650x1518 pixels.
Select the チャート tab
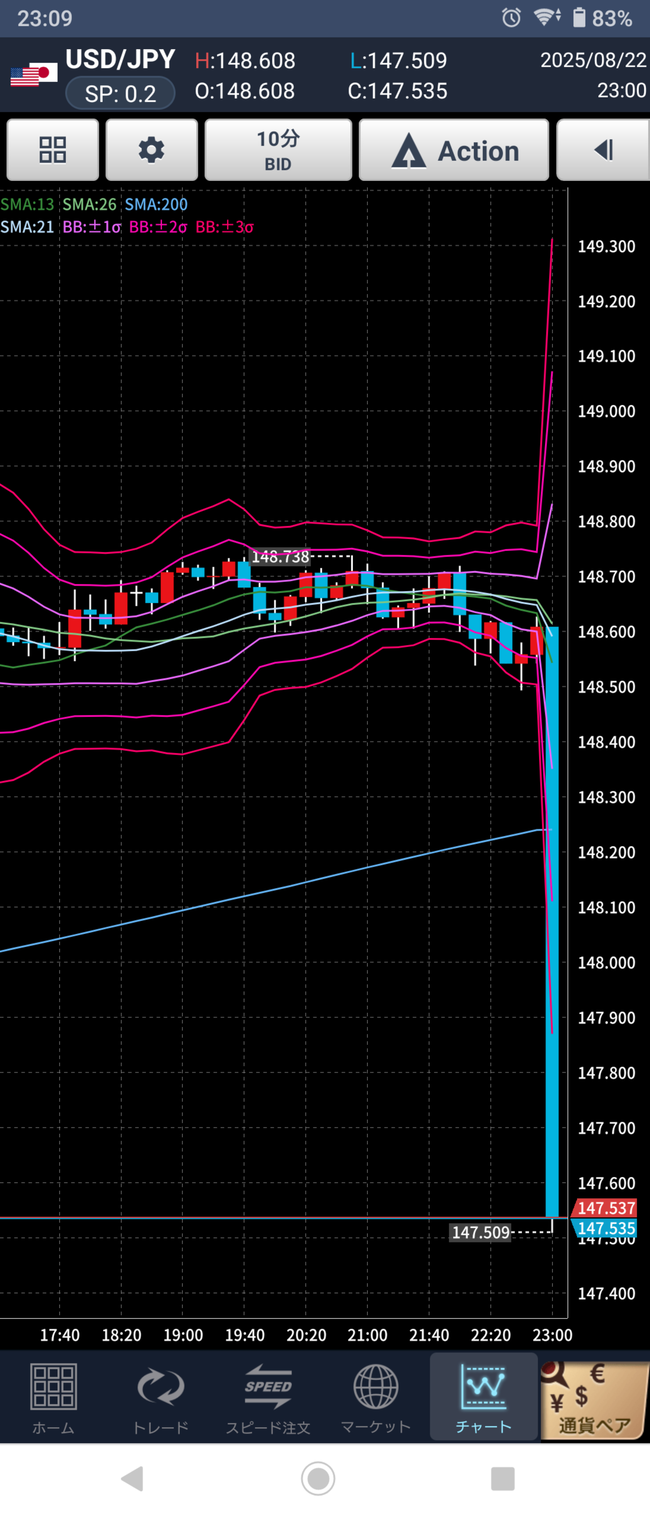(484, 1397)
